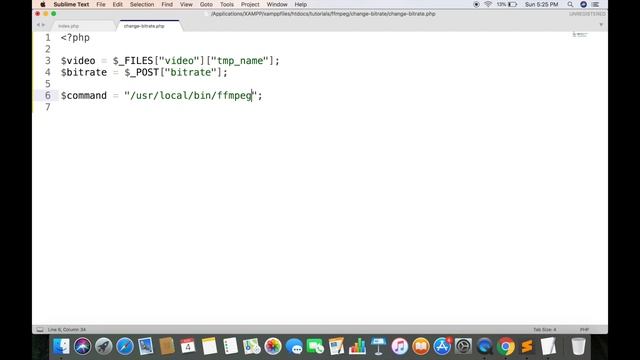Open FaceTime from the dock

pyautogui.click(x=315, y=347)
